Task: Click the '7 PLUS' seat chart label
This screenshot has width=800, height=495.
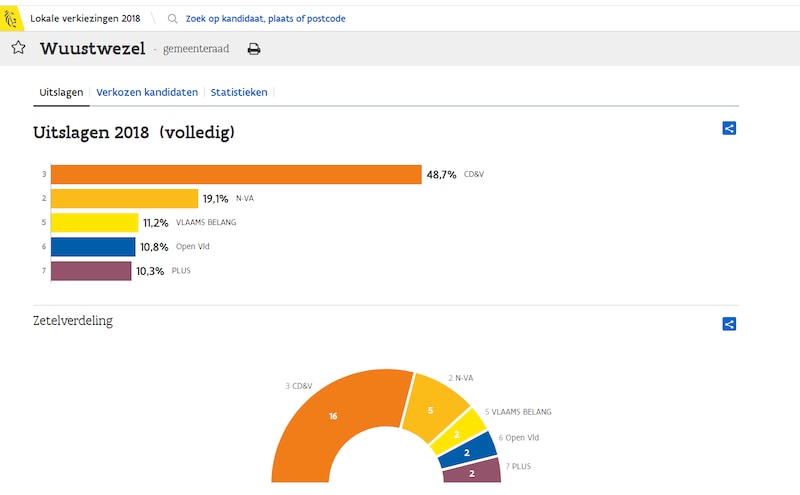Action: pyautogui.click(x=518, y=466)
